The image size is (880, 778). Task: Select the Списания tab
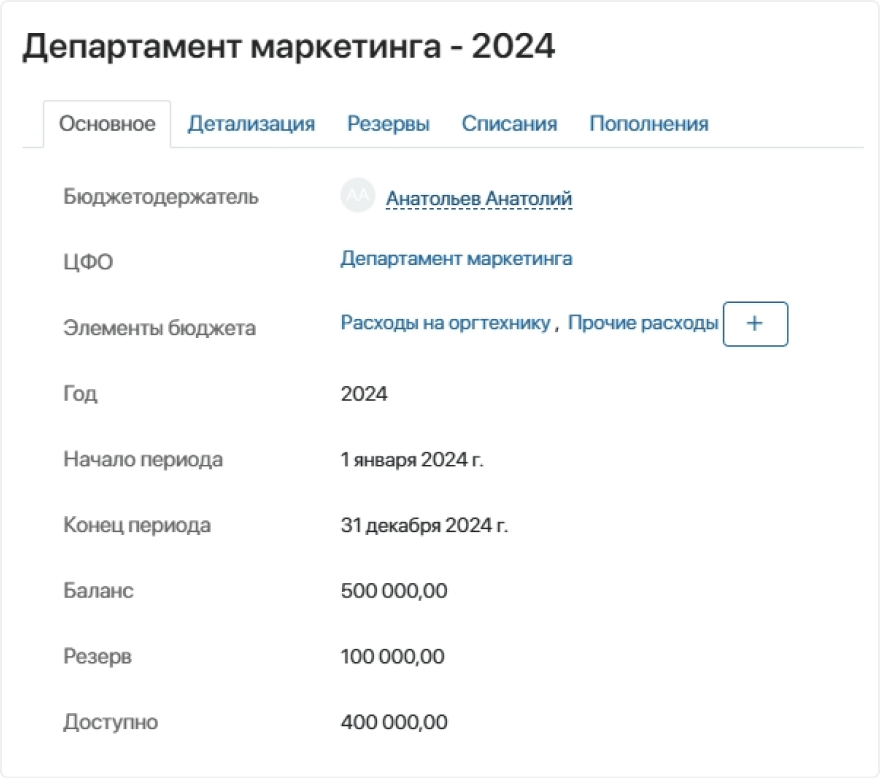click(x=509, y=124)
